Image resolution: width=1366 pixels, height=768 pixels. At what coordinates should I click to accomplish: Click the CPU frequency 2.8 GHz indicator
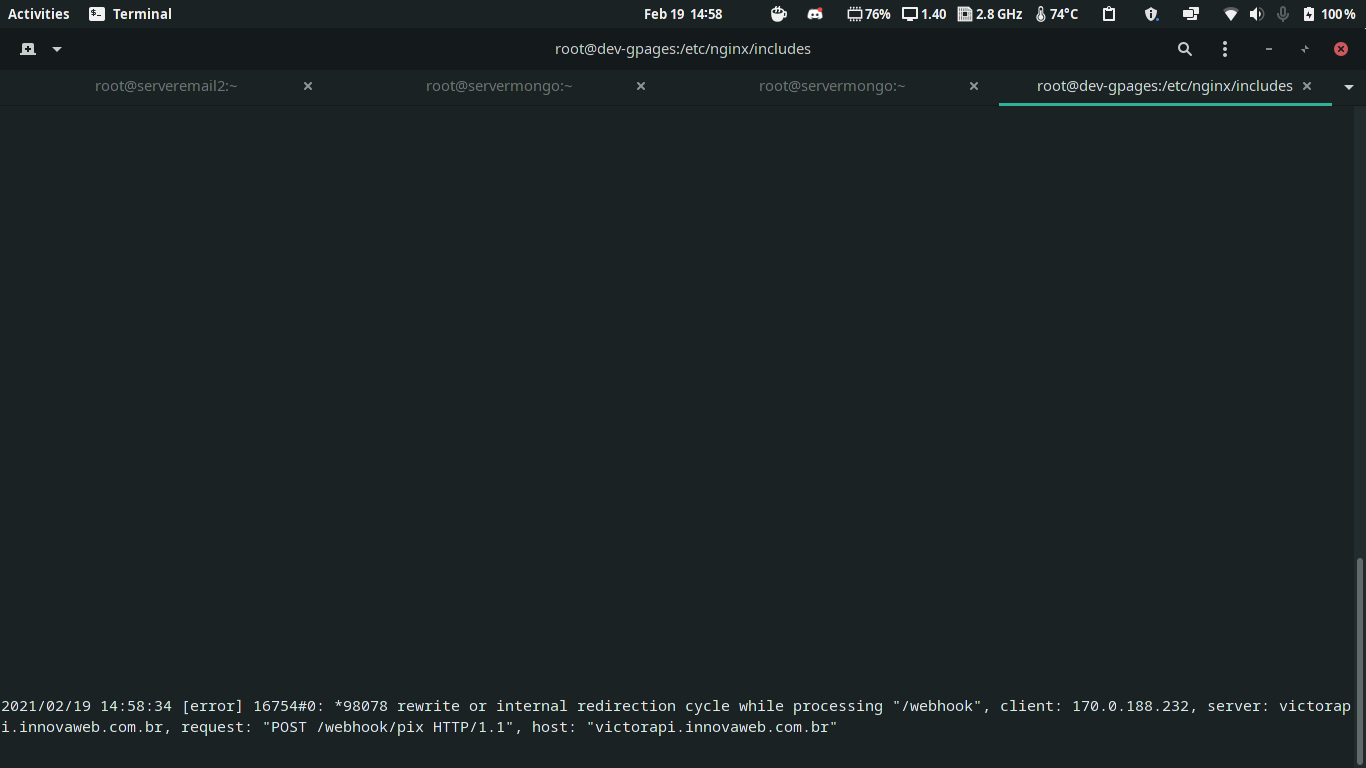(x=990, y=14)
